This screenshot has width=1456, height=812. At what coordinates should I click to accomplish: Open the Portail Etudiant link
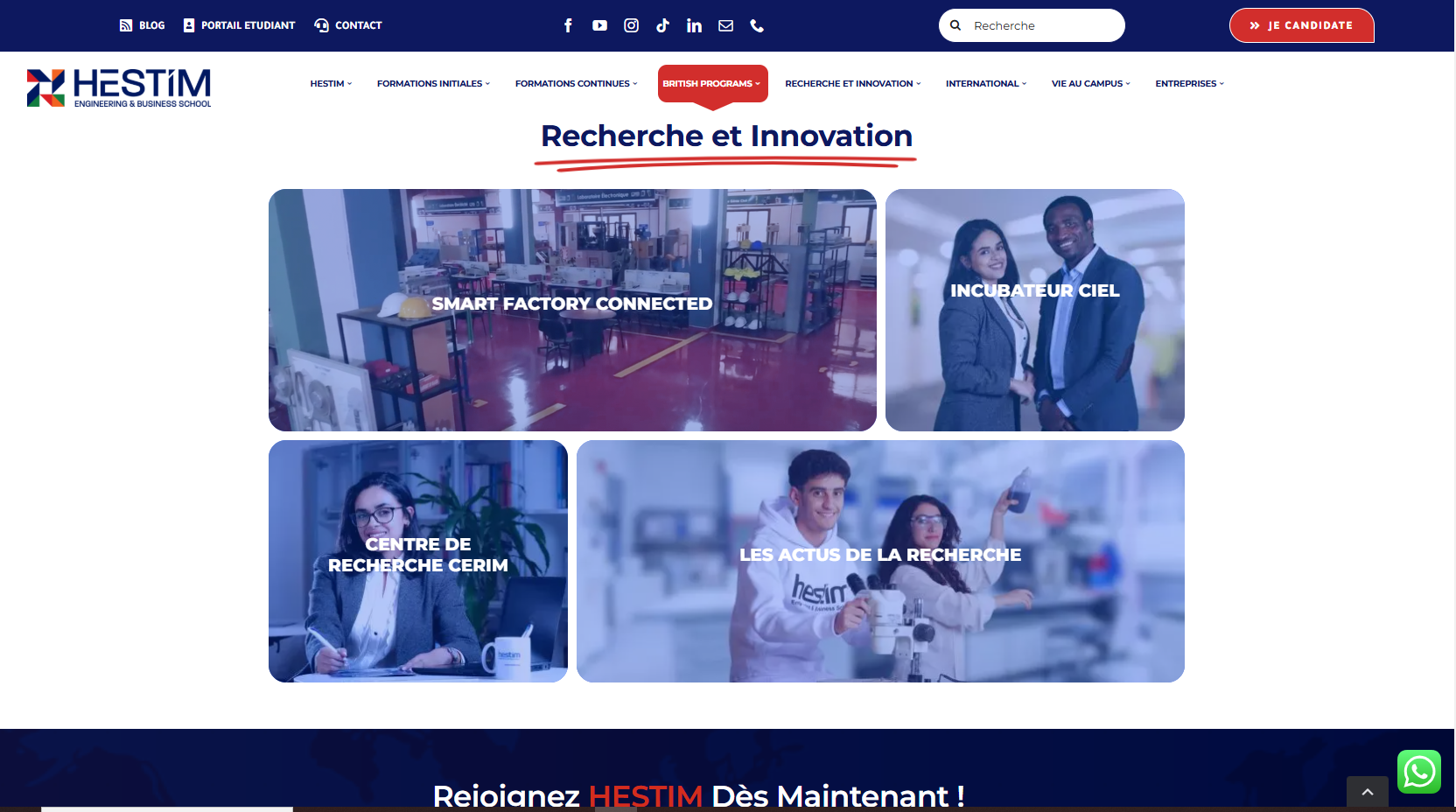[239, 25]
